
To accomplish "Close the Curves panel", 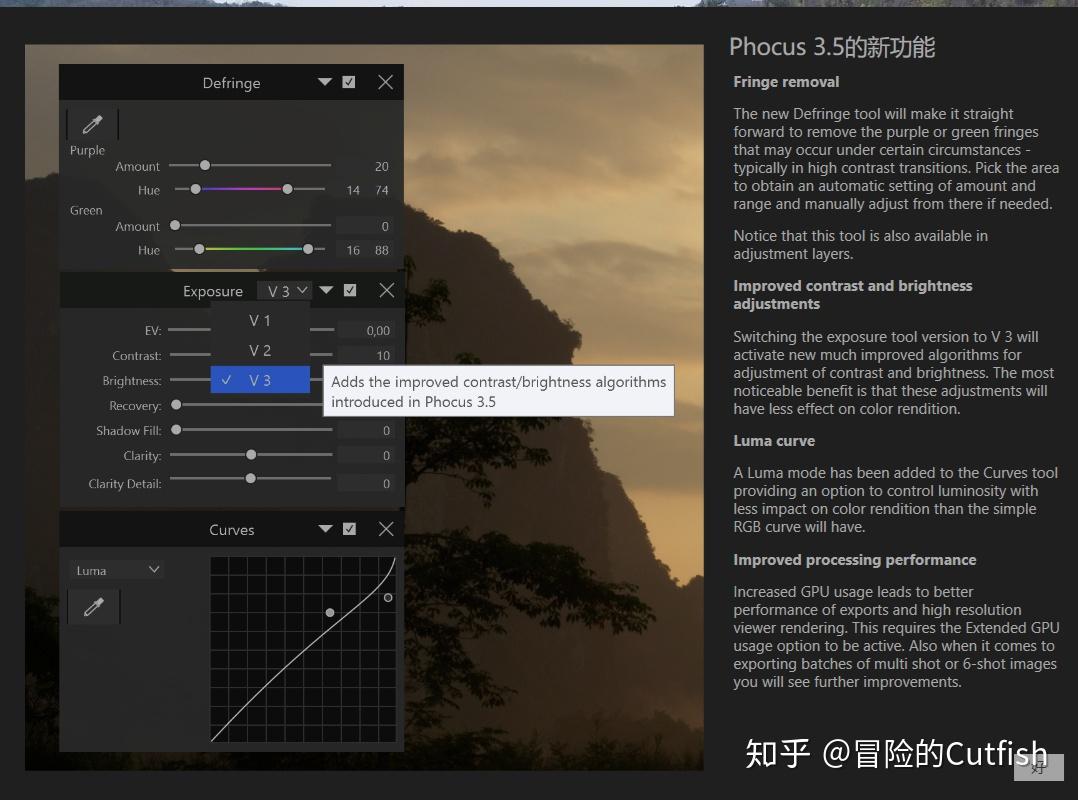I will click(385, 529).
